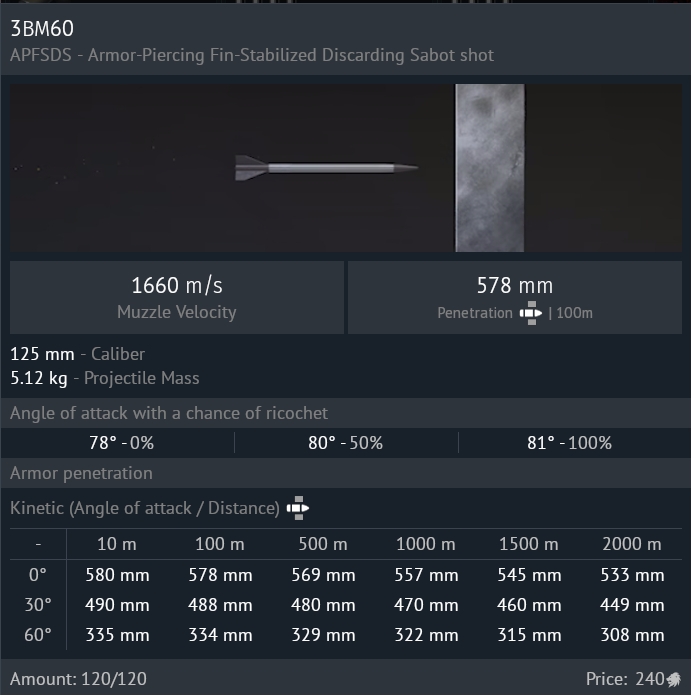This screenshot has height=695, width=691.
Task: Click the 60° row label
Action: [38, 635]
